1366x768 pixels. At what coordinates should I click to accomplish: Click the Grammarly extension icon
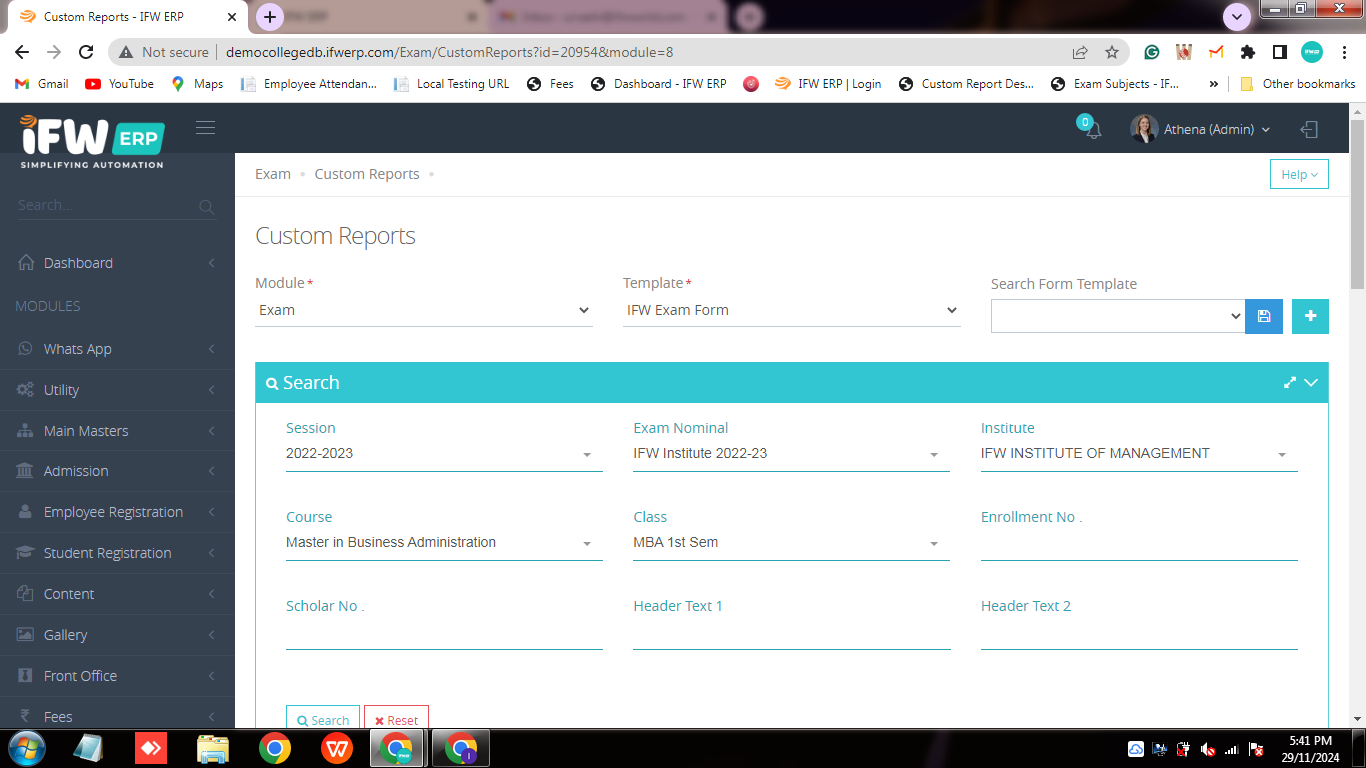[x=1152, y=52]
